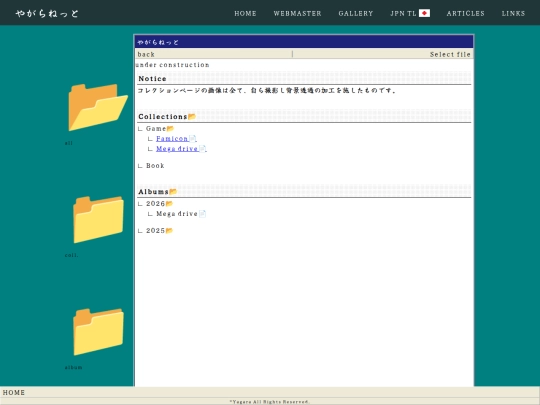Click the Notice heading
Screen dimensions: 540x405
coord(152,79)
